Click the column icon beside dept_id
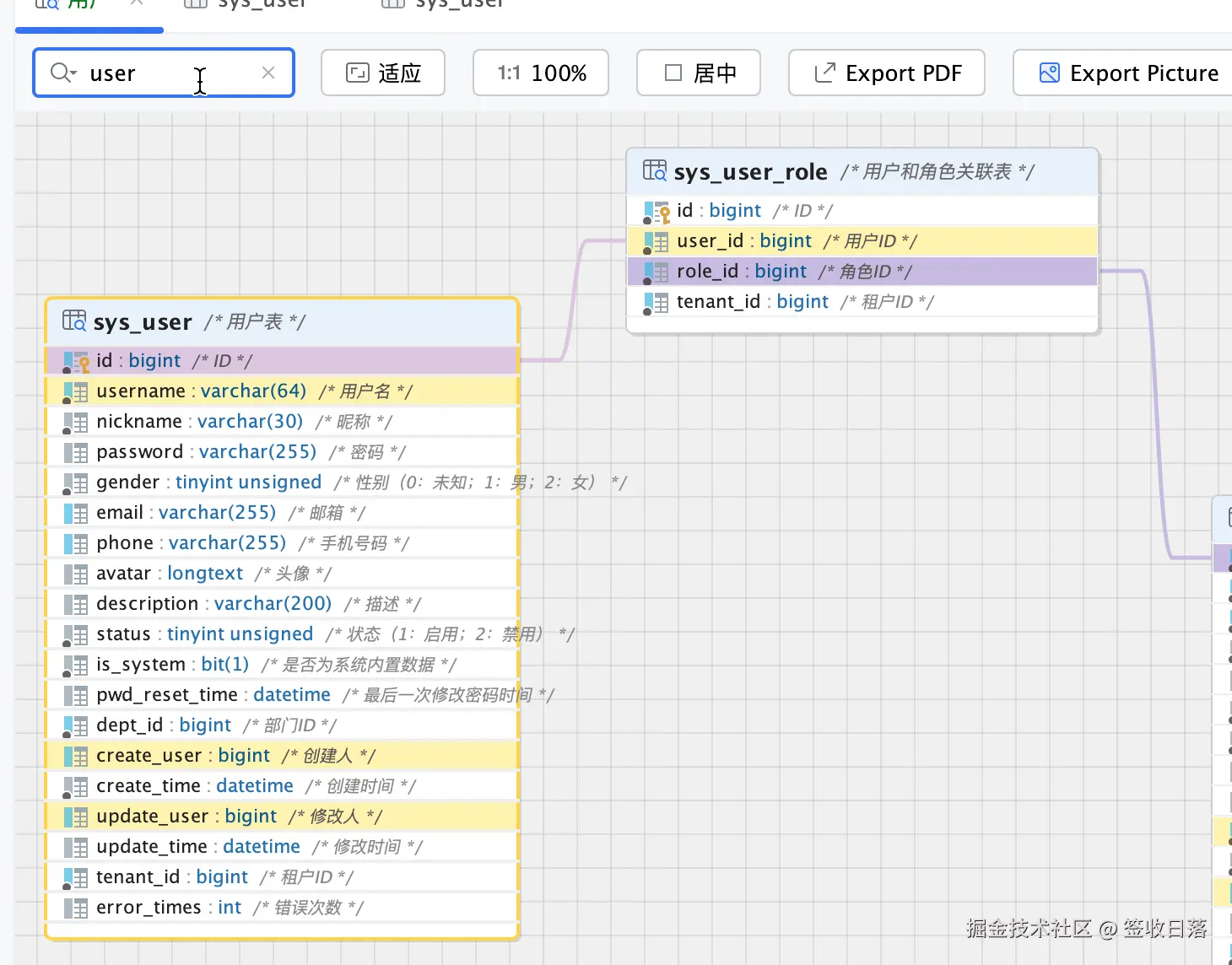The image size is (1232, 965). click(x=76, y=726)
